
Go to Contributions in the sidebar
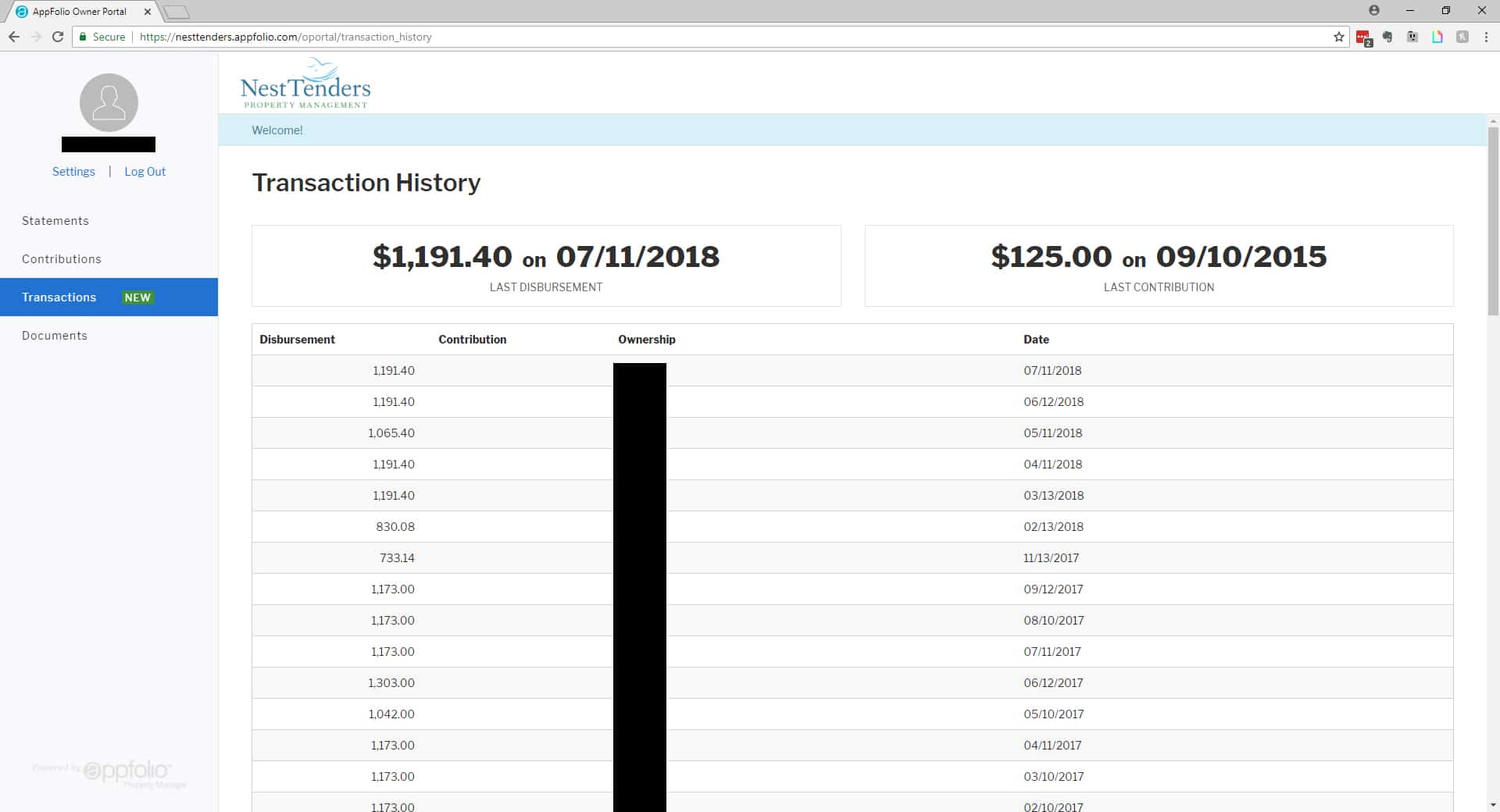click(62, 259)
